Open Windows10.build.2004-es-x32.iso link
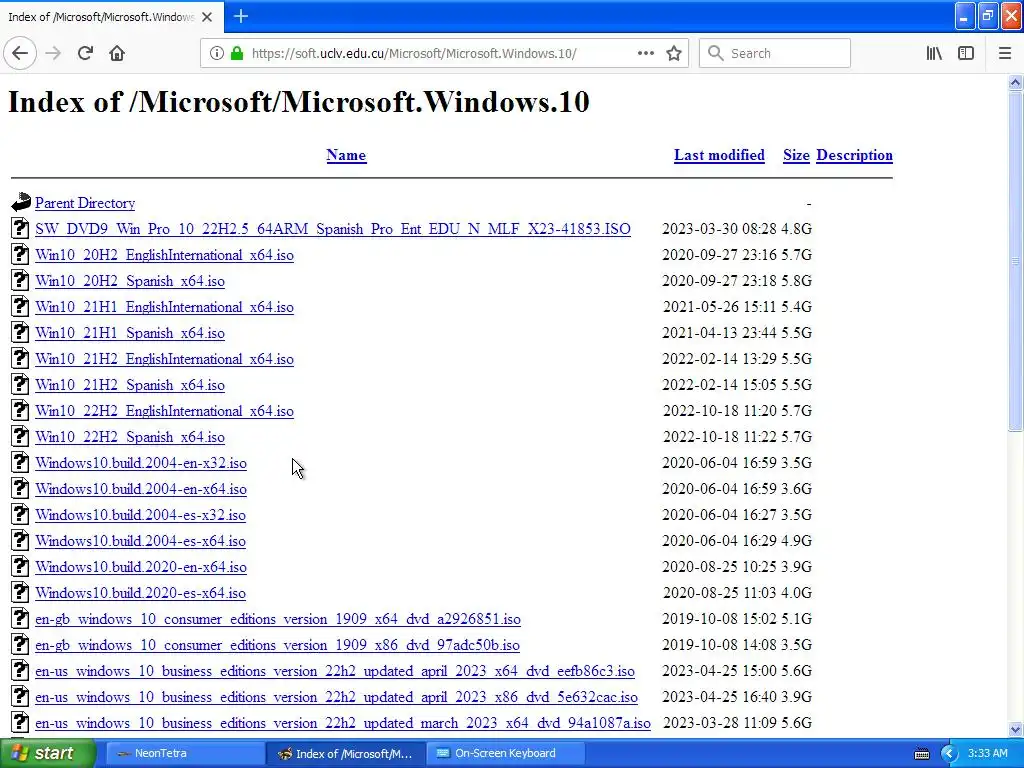Screen dimensions: 1024x768 pos(140,515)
